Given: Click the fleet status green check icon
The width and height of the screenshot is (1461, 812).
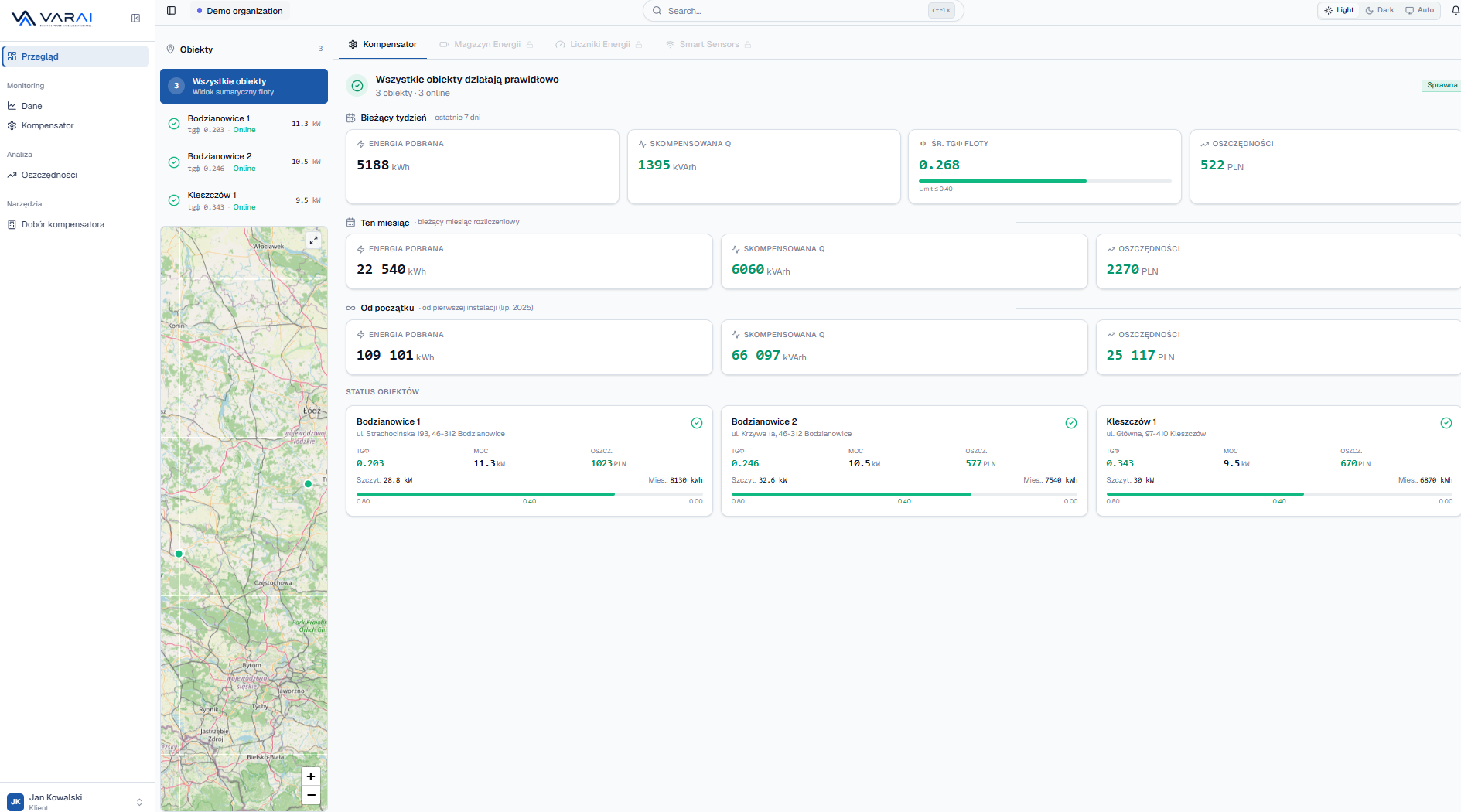Looking at the screenshot, I should tap(357, 86).
